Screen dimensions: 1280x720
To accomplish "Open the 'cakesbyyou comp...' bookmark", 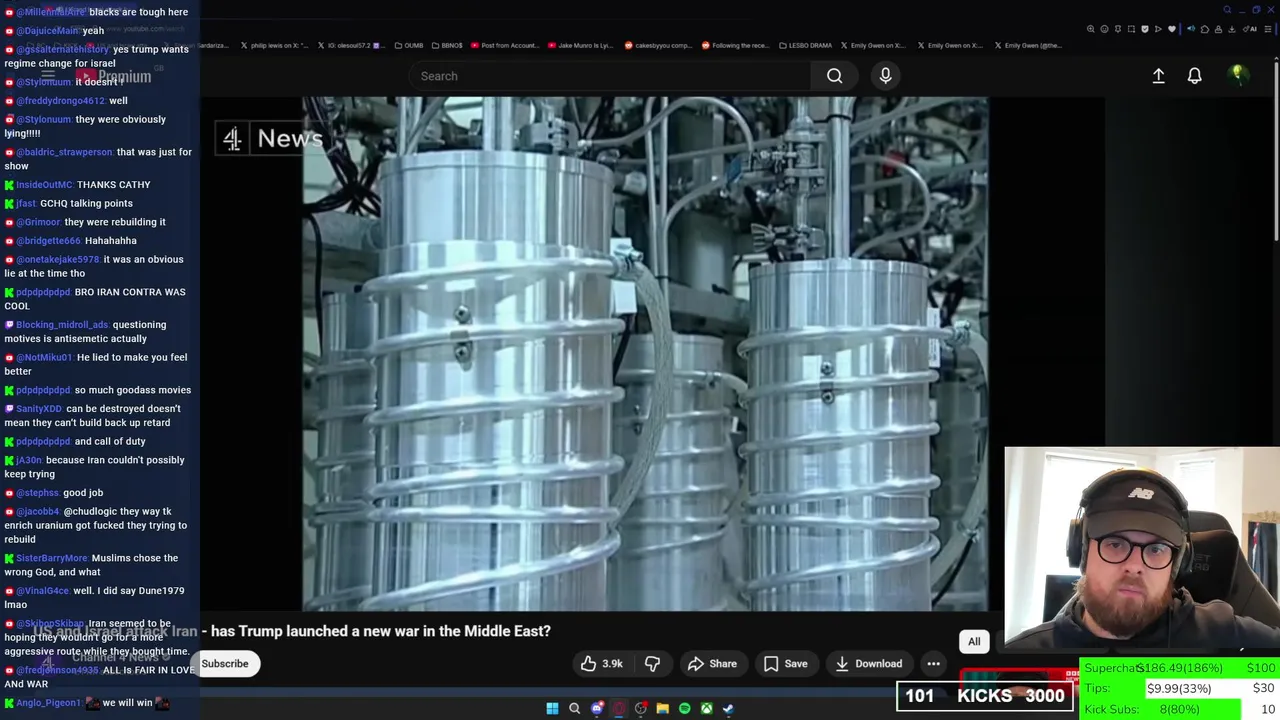I will pos(658,45).
